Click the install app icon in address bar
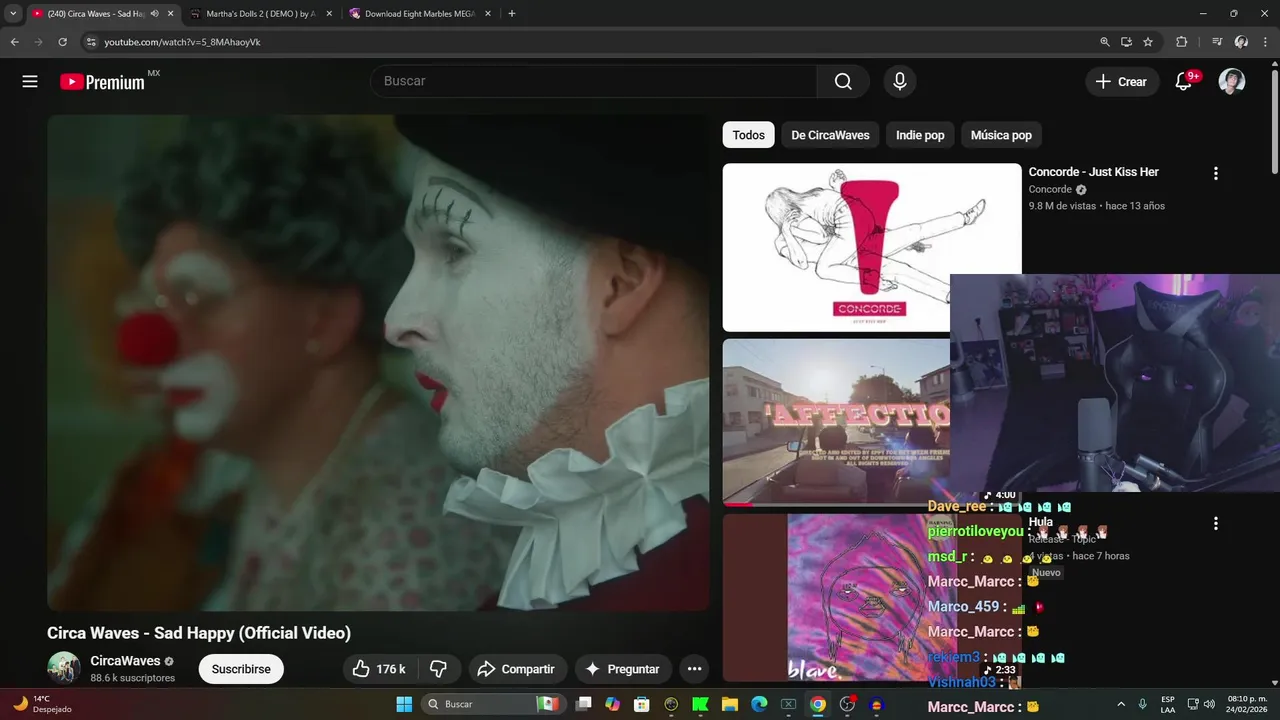The image size is (1280, 720). [x=1126, y=42]
